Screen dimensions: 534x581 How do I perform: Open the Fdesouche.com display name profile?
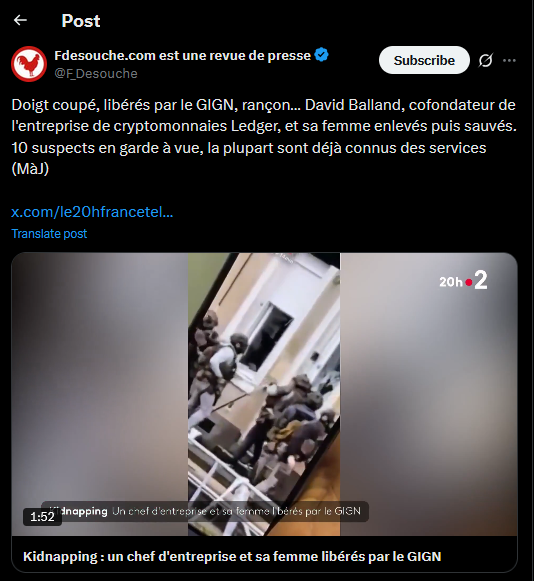pos(183,55)
